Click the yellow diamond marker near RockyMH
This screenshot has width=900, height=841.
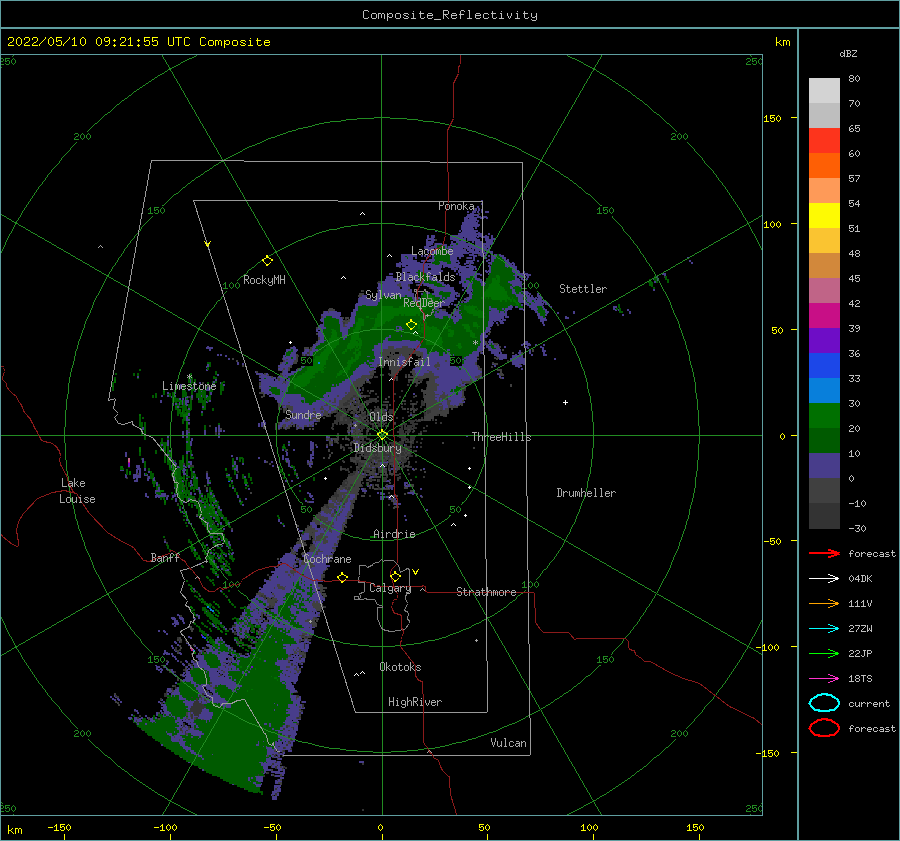tap(267, 261)
